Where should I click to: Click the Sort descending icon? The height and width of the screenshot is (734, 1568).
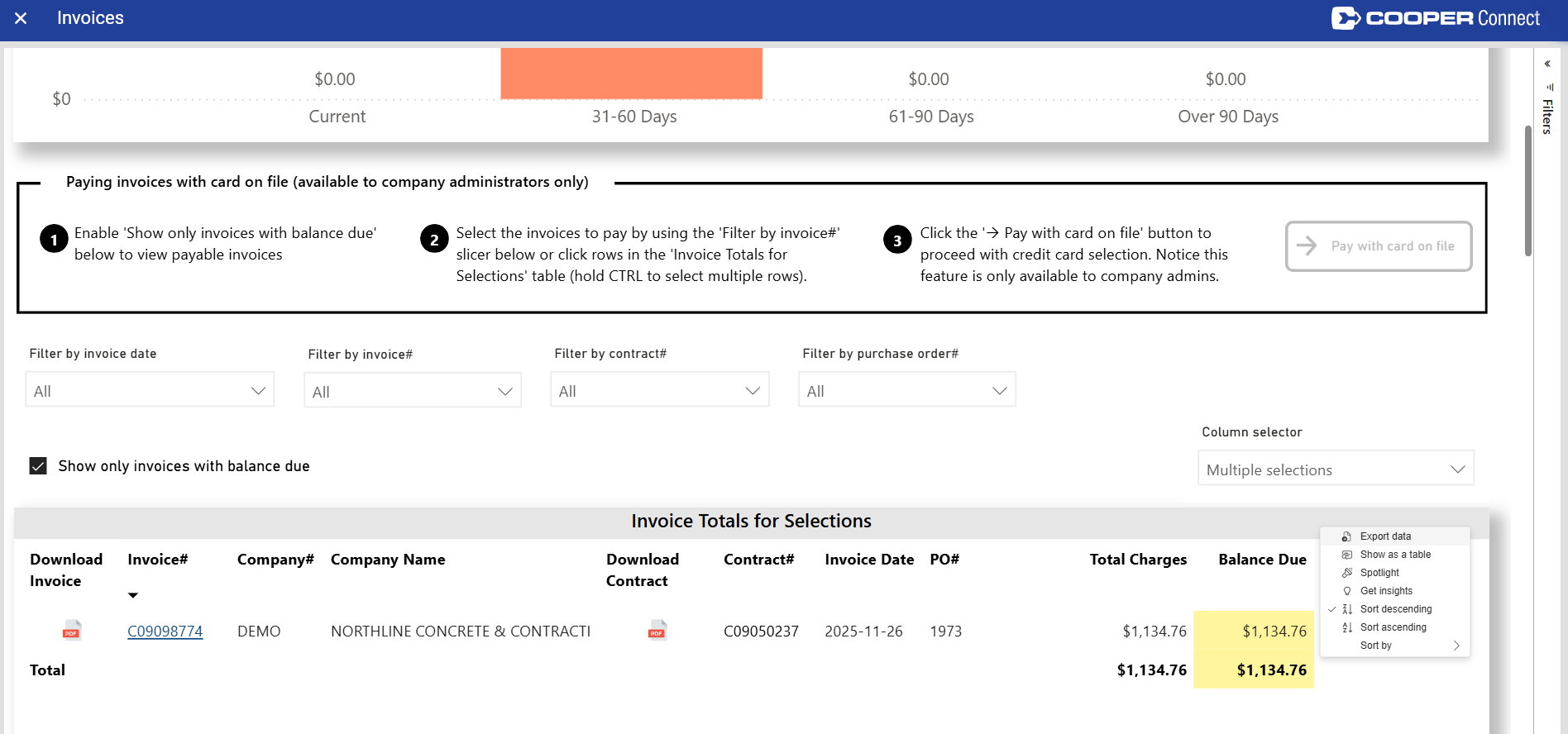pyautogui.click(x=1347, y=609)
